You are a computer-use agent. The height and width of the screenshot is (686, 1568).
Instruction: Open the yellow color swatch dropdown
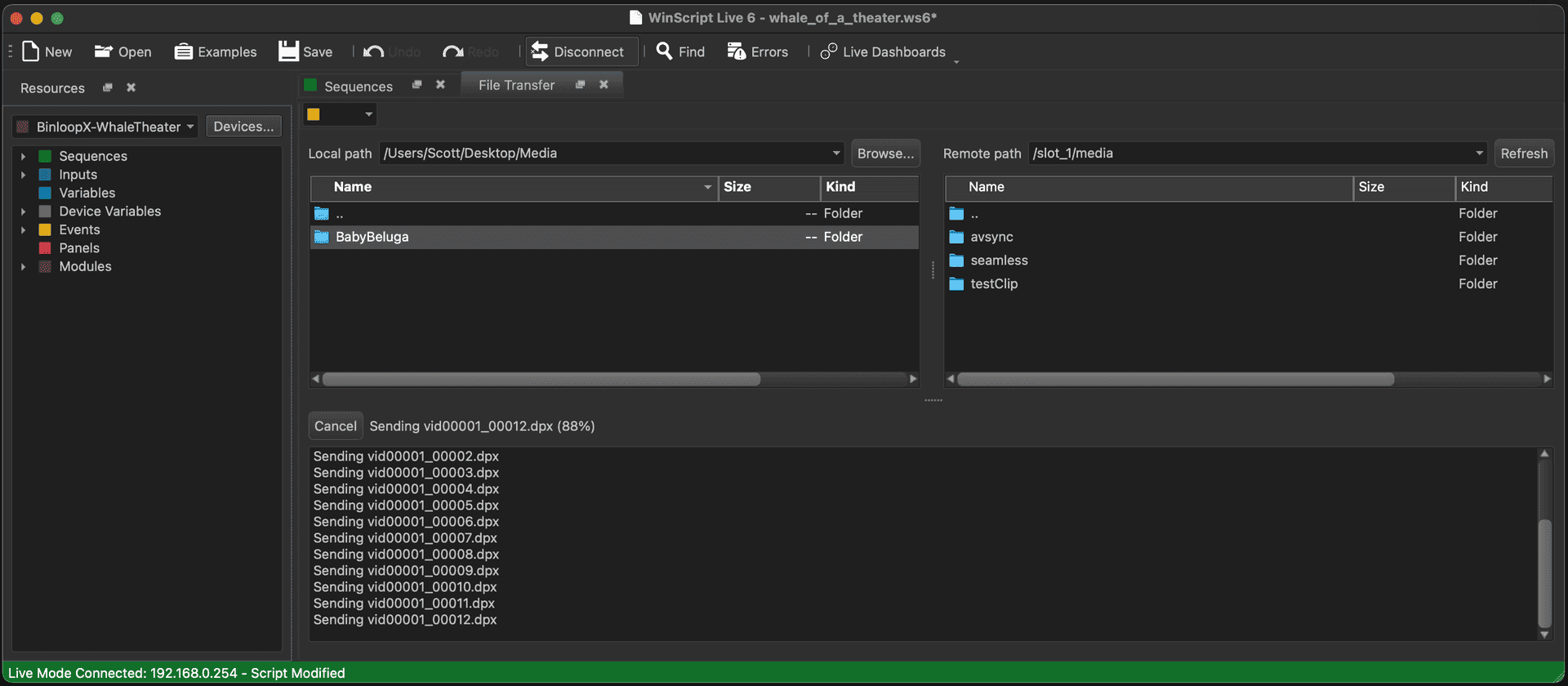368,114
